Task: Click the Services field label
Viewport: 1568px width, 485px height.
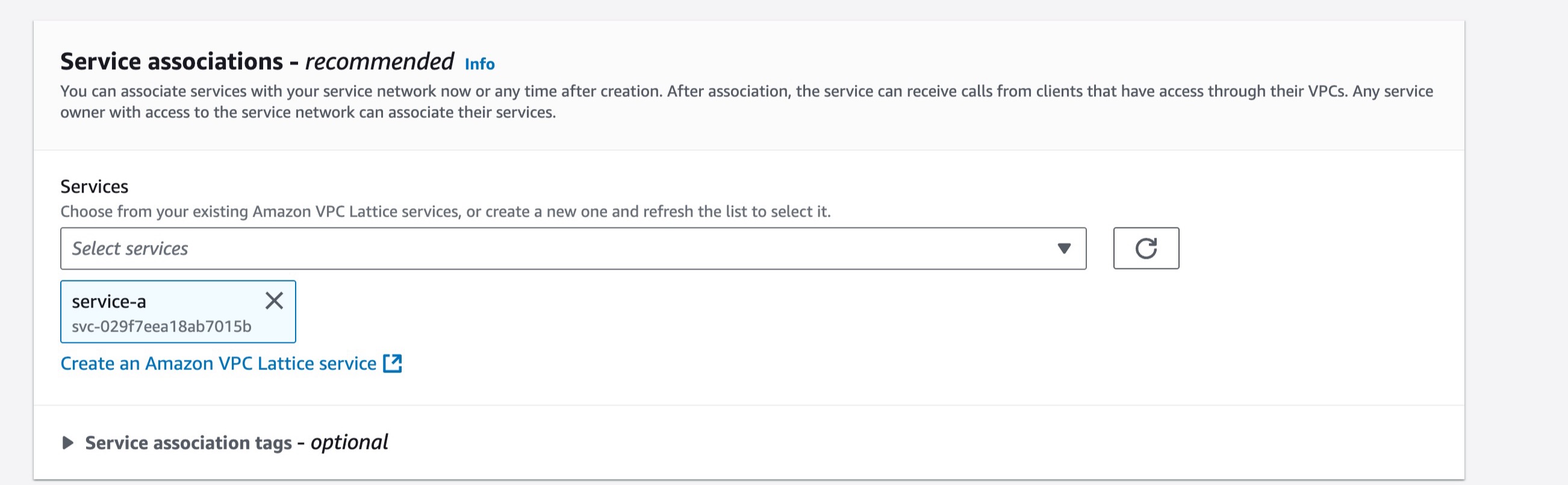Action: coord(95,186)
